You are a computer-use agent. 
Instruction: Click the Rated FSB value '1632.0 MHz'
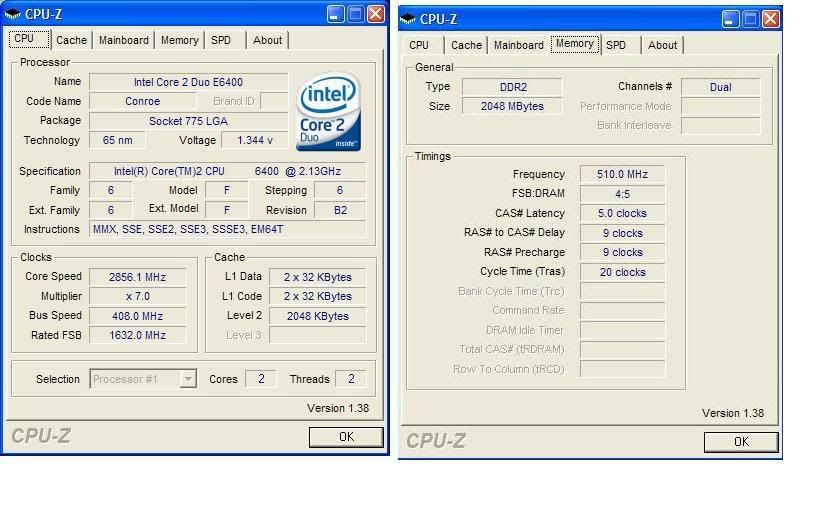(x=138, y=335)
